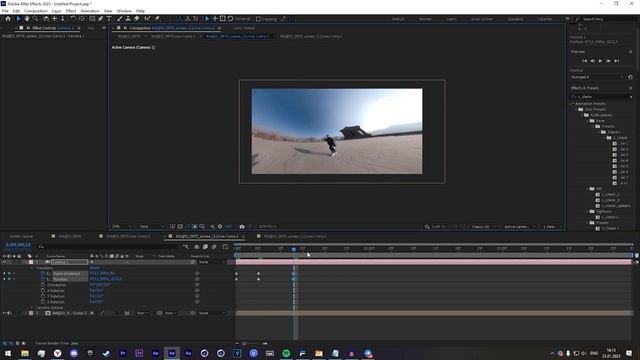This screenshot has width=640, height=360.
Task: Open the Graph Editor from the timeline header
Action: (x=225, y=247)
